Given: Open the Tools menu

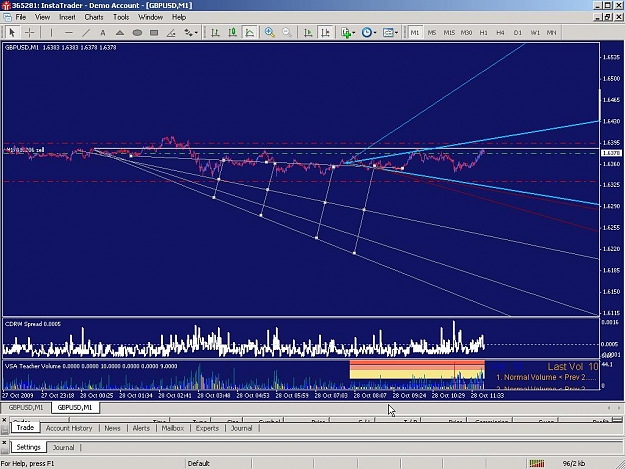Looking at the screenshot, I should (121, 17).
